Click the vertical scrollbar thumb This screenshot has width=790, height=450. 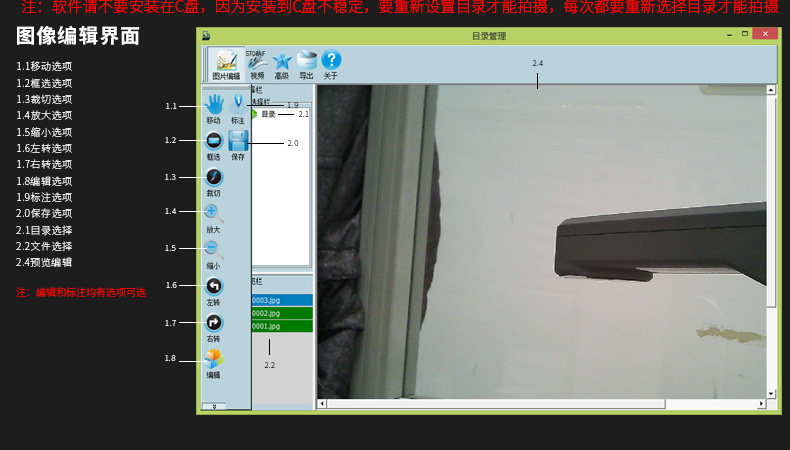coord(771,201)
